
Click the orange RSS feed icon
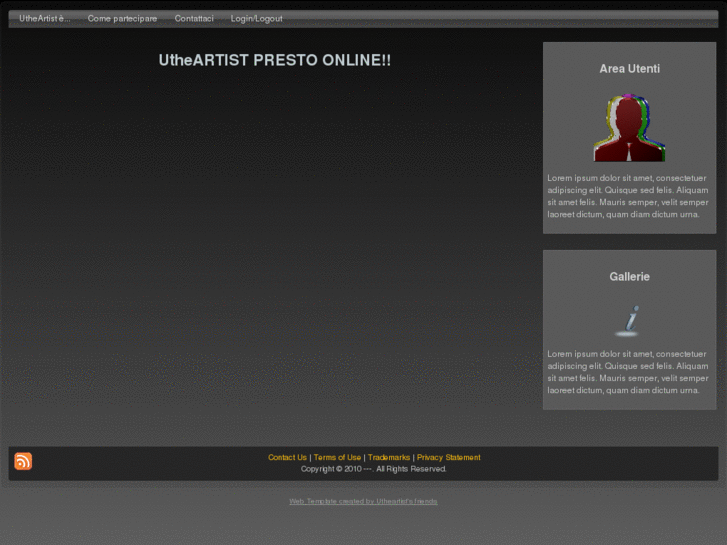tap(23, 461)
